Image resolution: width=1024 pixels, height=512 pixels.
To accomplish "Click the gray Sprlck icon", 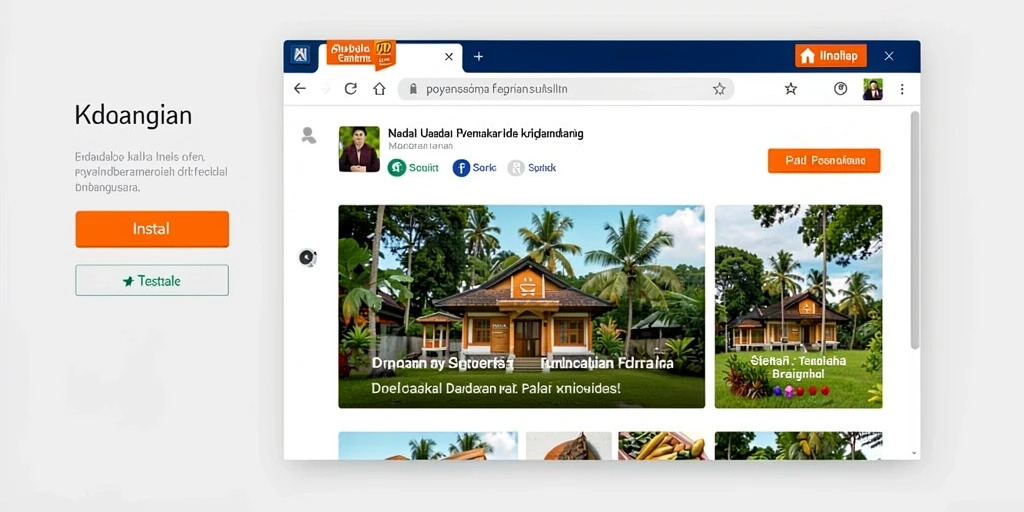I will (x=516, y=168).
